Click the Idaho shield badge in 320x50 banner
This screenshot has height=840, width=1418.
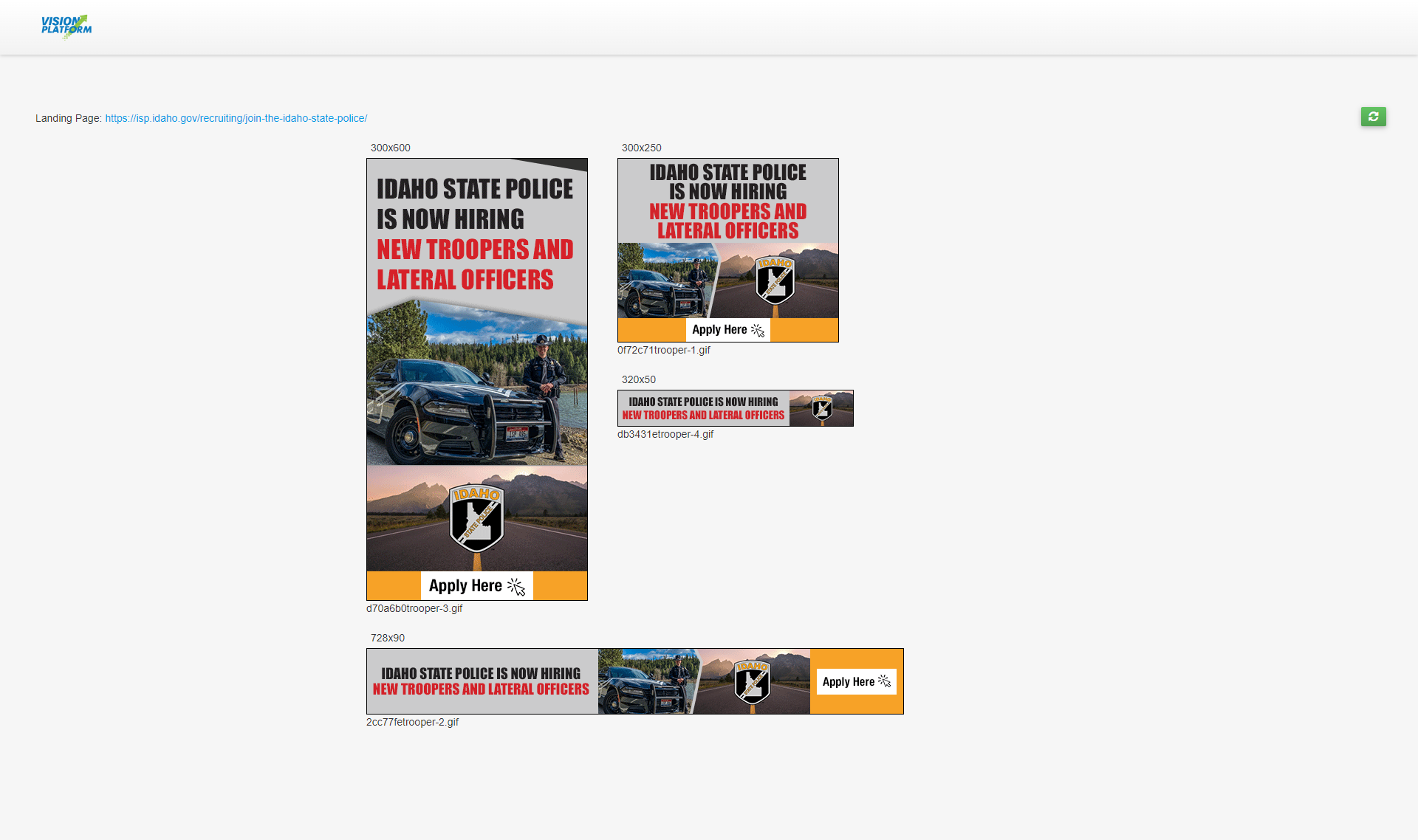tap(822, 407)
